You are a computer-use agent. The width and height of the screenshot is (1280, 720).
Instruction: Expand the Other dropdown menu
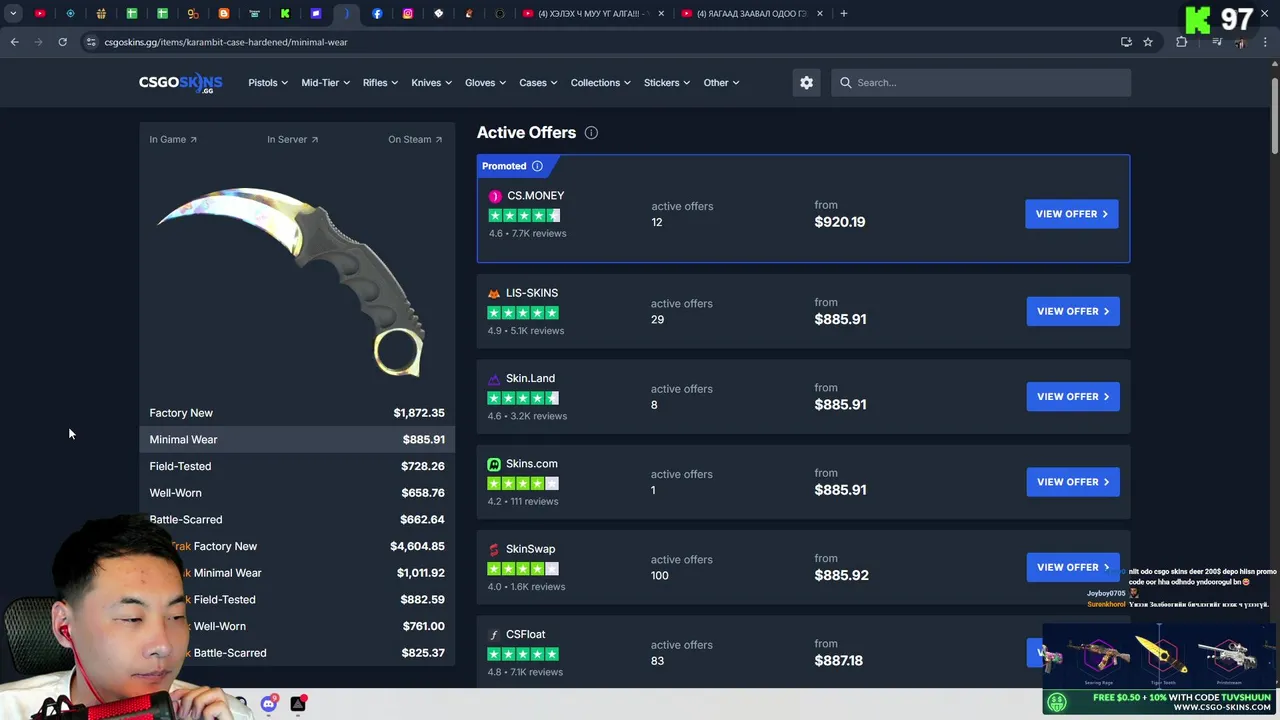click(x=721, y=83)
